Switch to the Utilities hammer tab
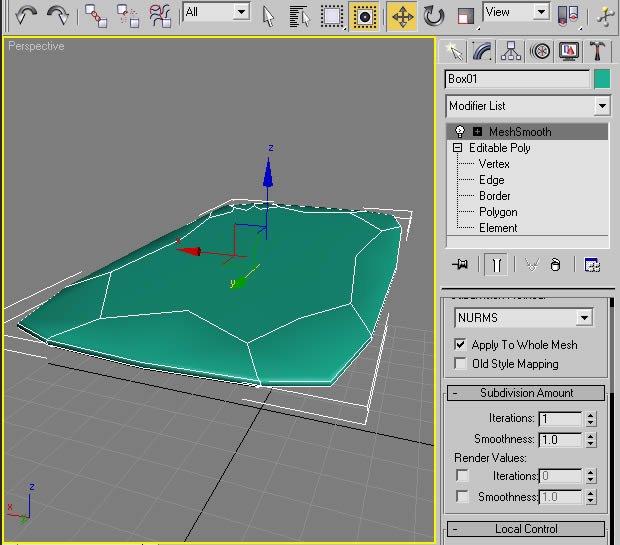This screenshot has width=620, height=545. pos(598,51)
